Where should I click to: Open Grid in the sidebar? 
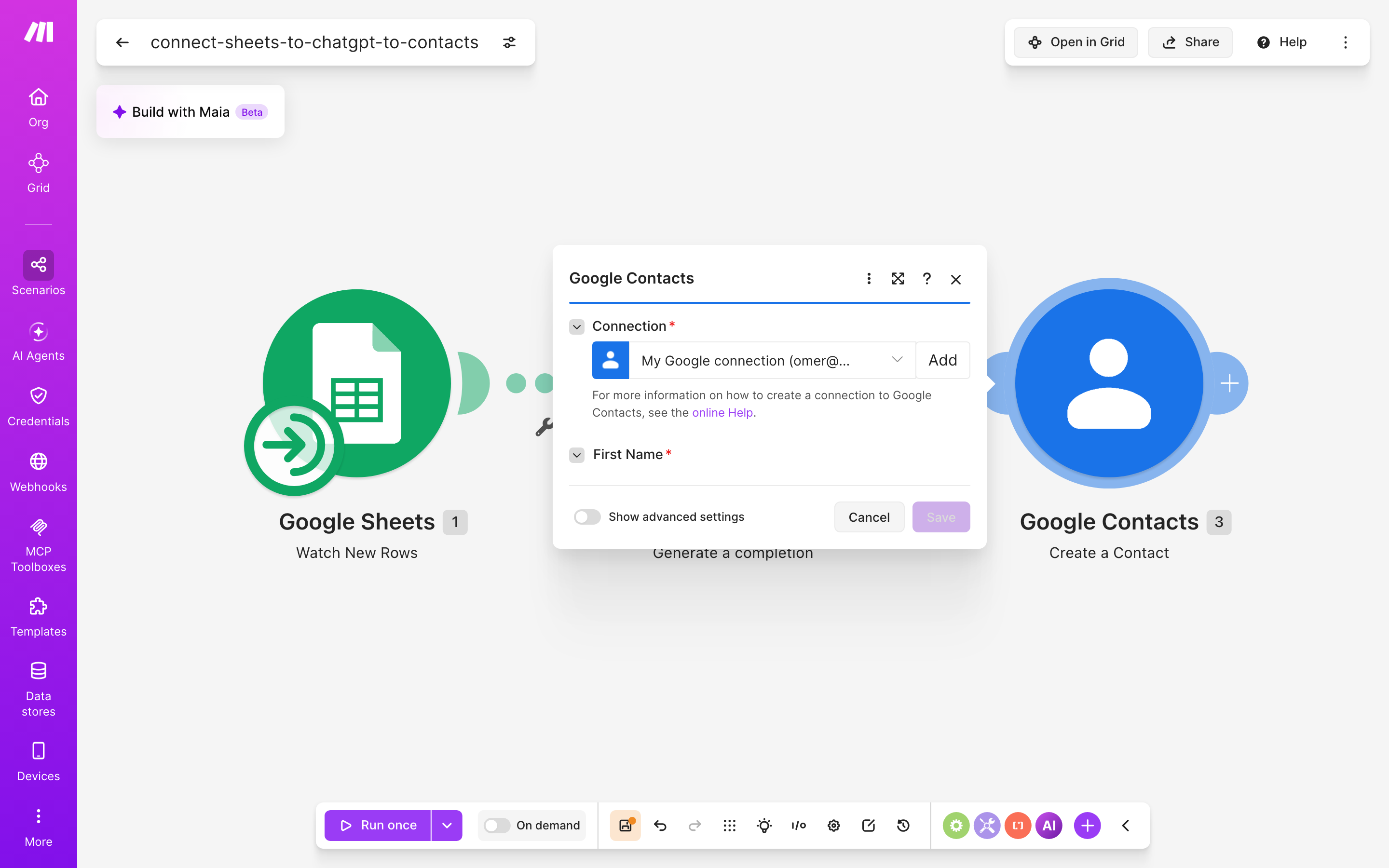(x=39, y=173)
